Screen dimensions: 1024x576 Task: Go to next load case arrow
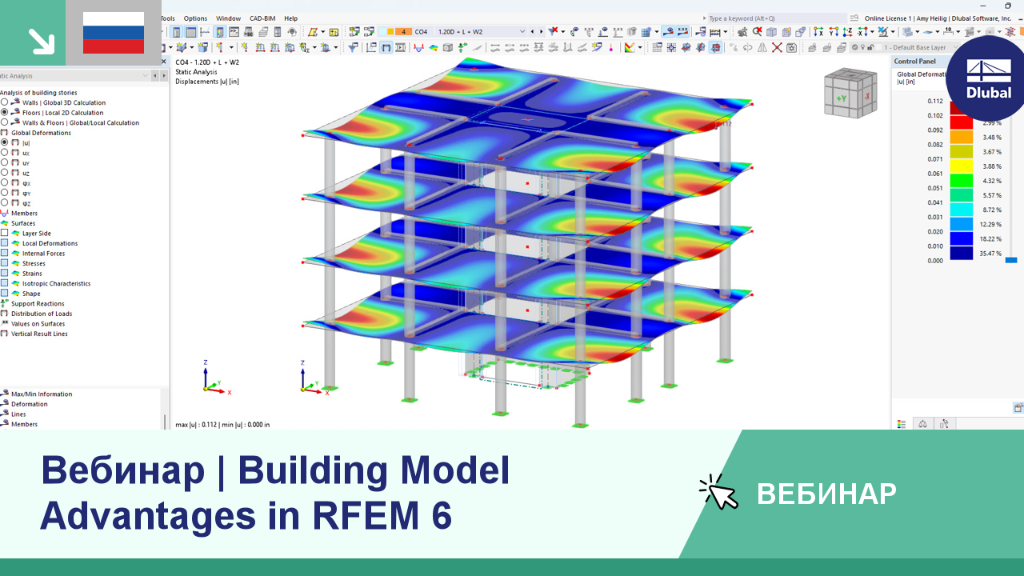coord(541,31)
